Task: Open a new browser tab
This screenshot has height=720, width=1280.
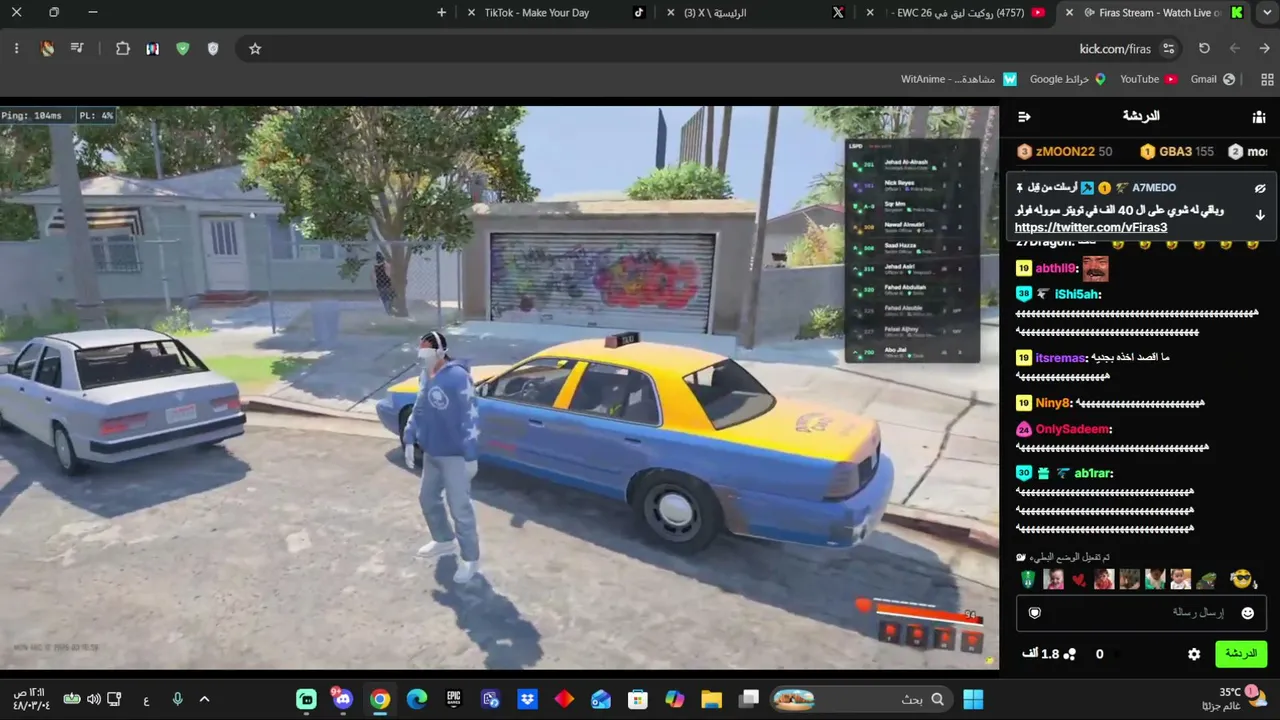Action: coord(442,13)
